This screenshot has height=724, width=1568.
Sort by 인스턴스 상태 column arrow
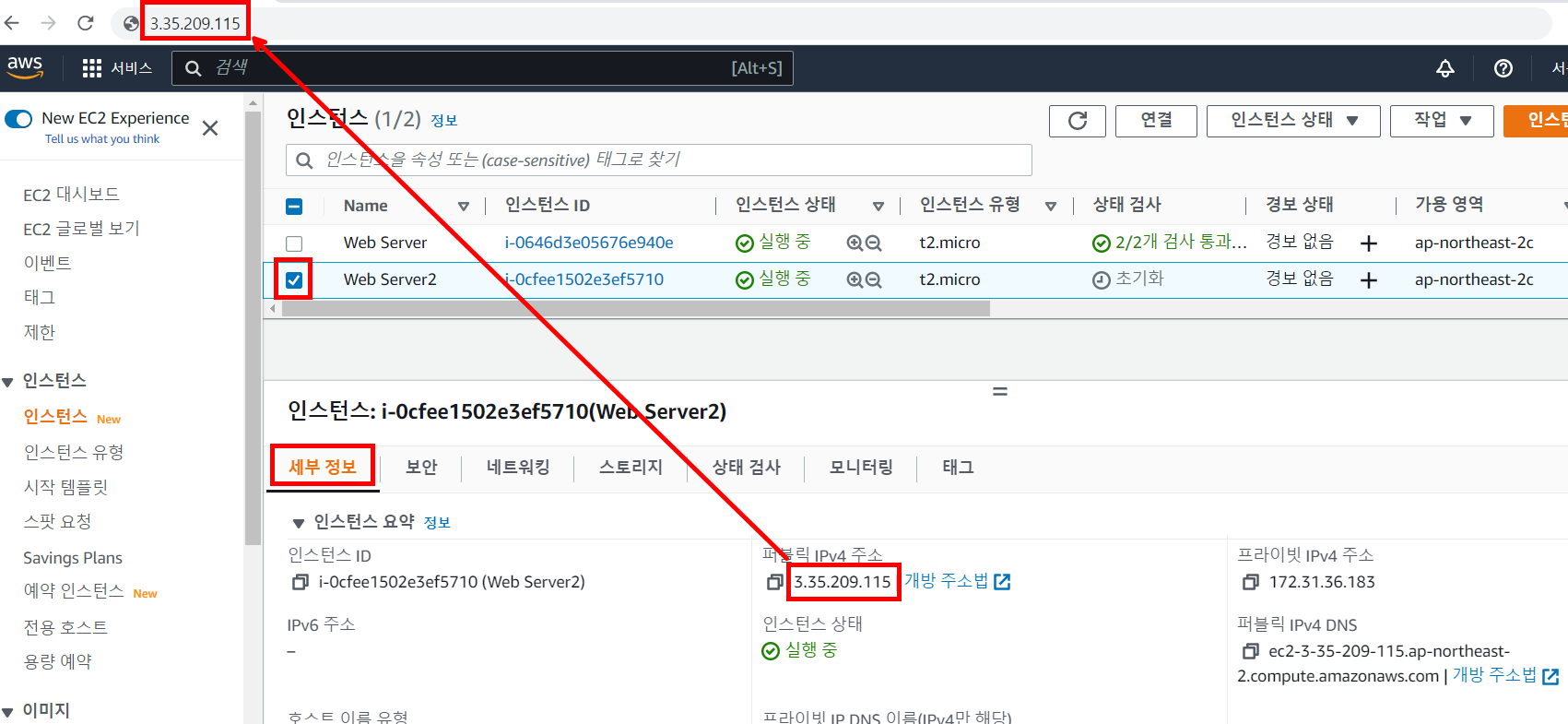(878, 207)
